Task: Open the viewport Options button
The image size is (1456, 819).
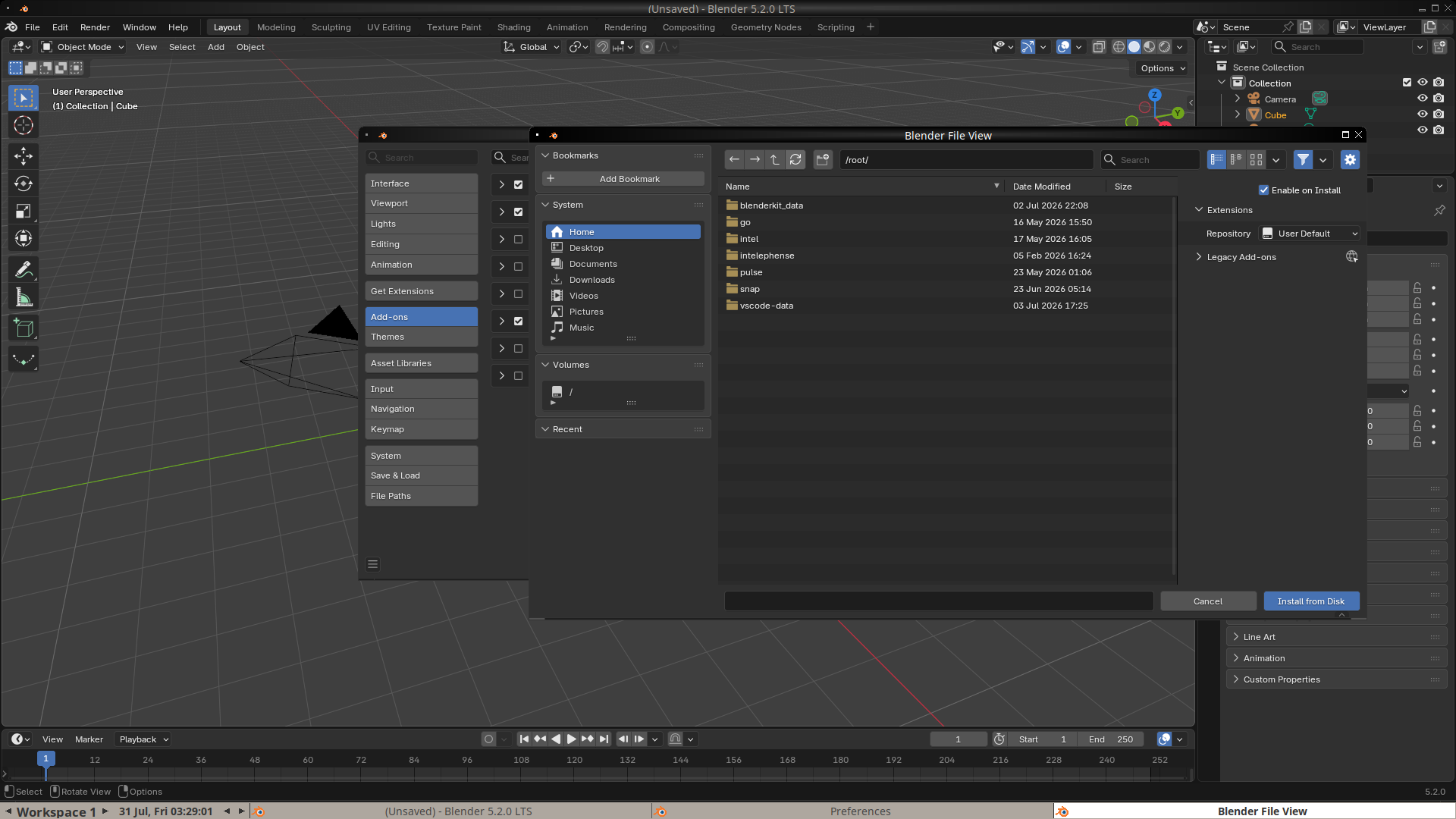Action: [1163, 68]
